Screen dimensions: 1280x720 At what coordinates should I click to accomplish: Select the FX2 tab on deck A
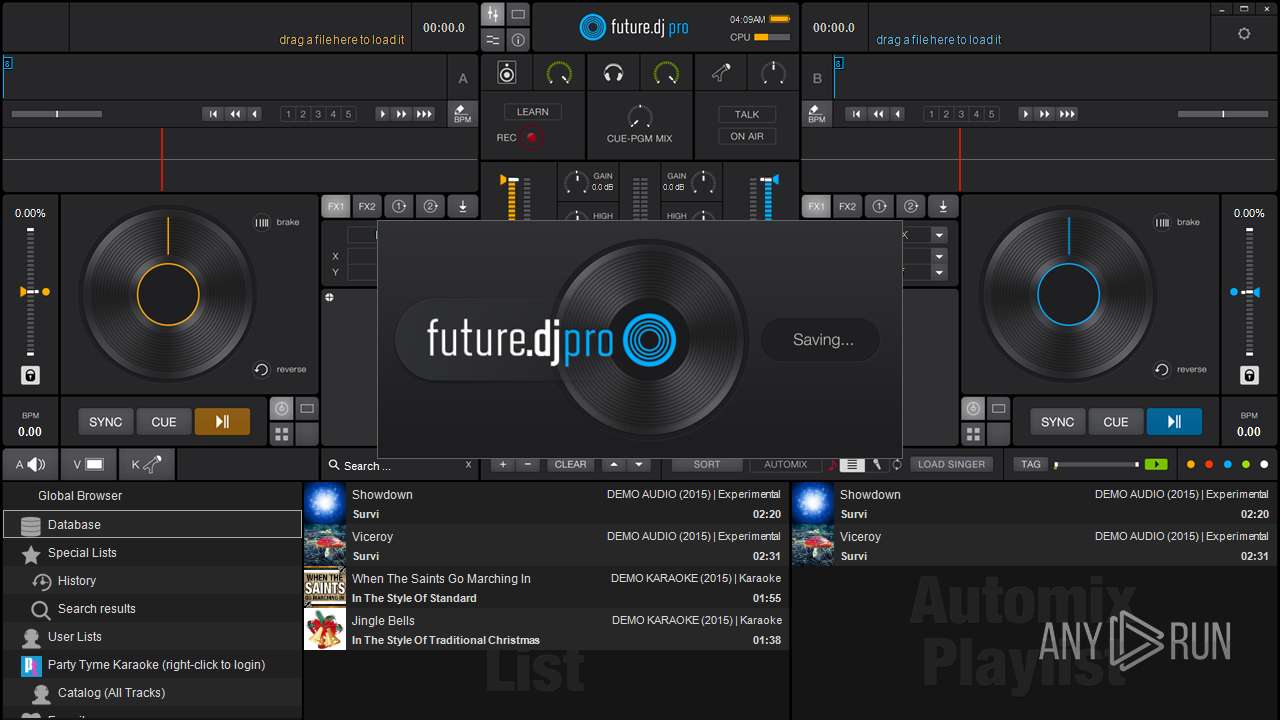click(367, 207)
